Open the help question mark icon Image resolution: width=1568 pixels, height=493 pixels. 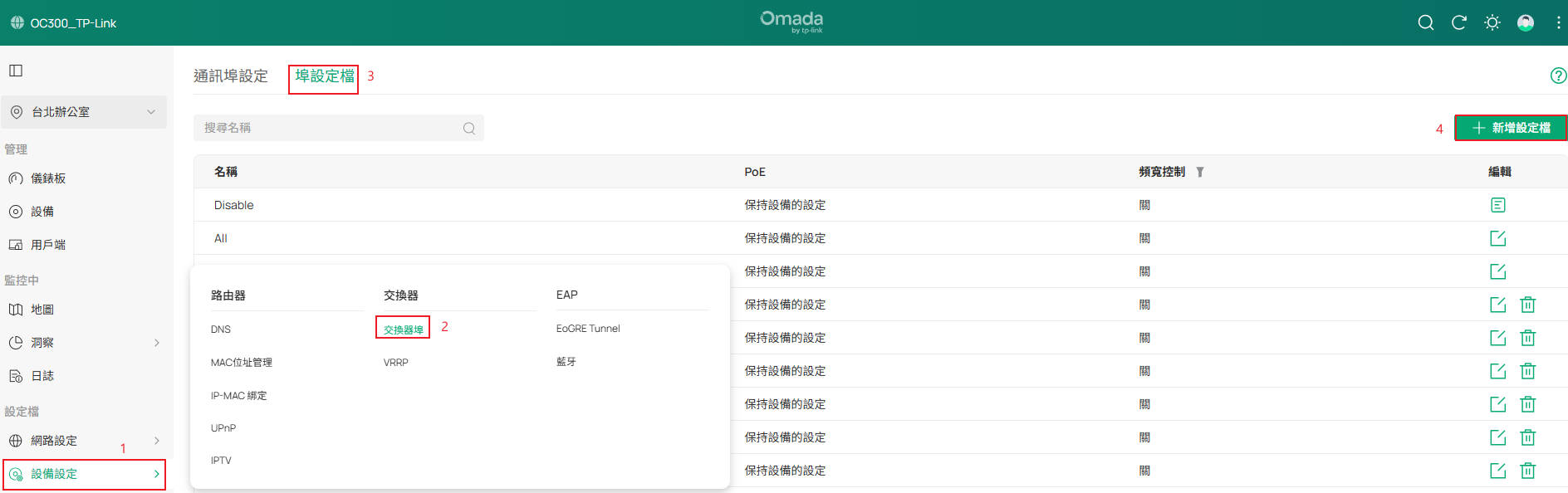point(1558,76)
